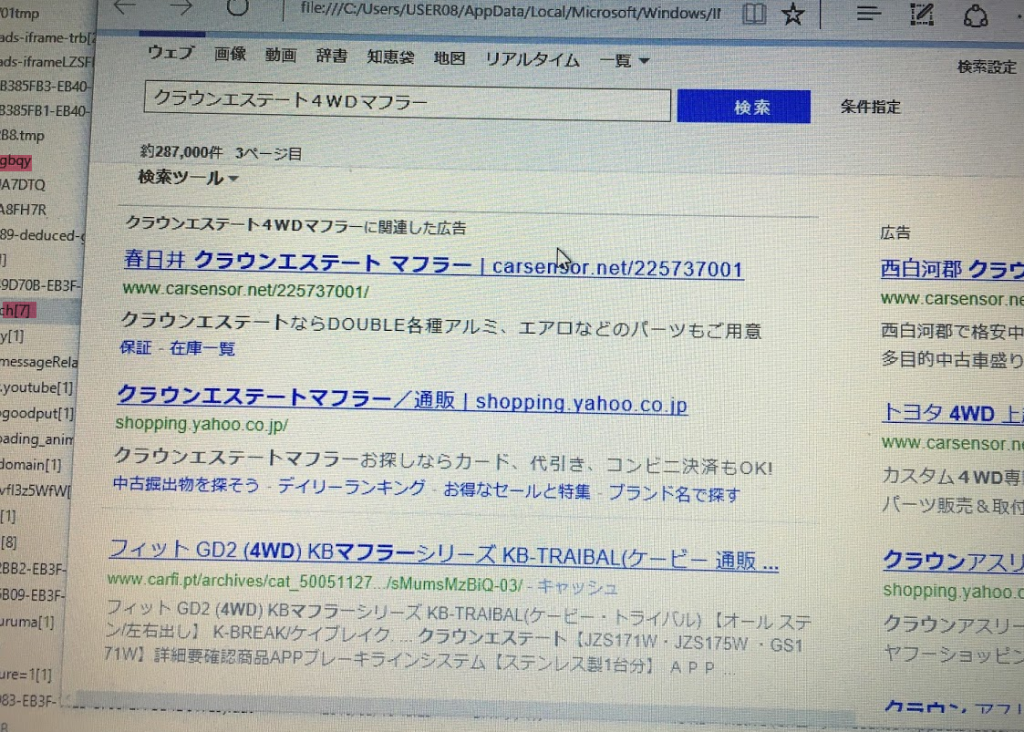The height and width of the screenshot is (732, 1024).
Task: Select the ads-iframe-trb entry in left list
Action: coord(48,38)
